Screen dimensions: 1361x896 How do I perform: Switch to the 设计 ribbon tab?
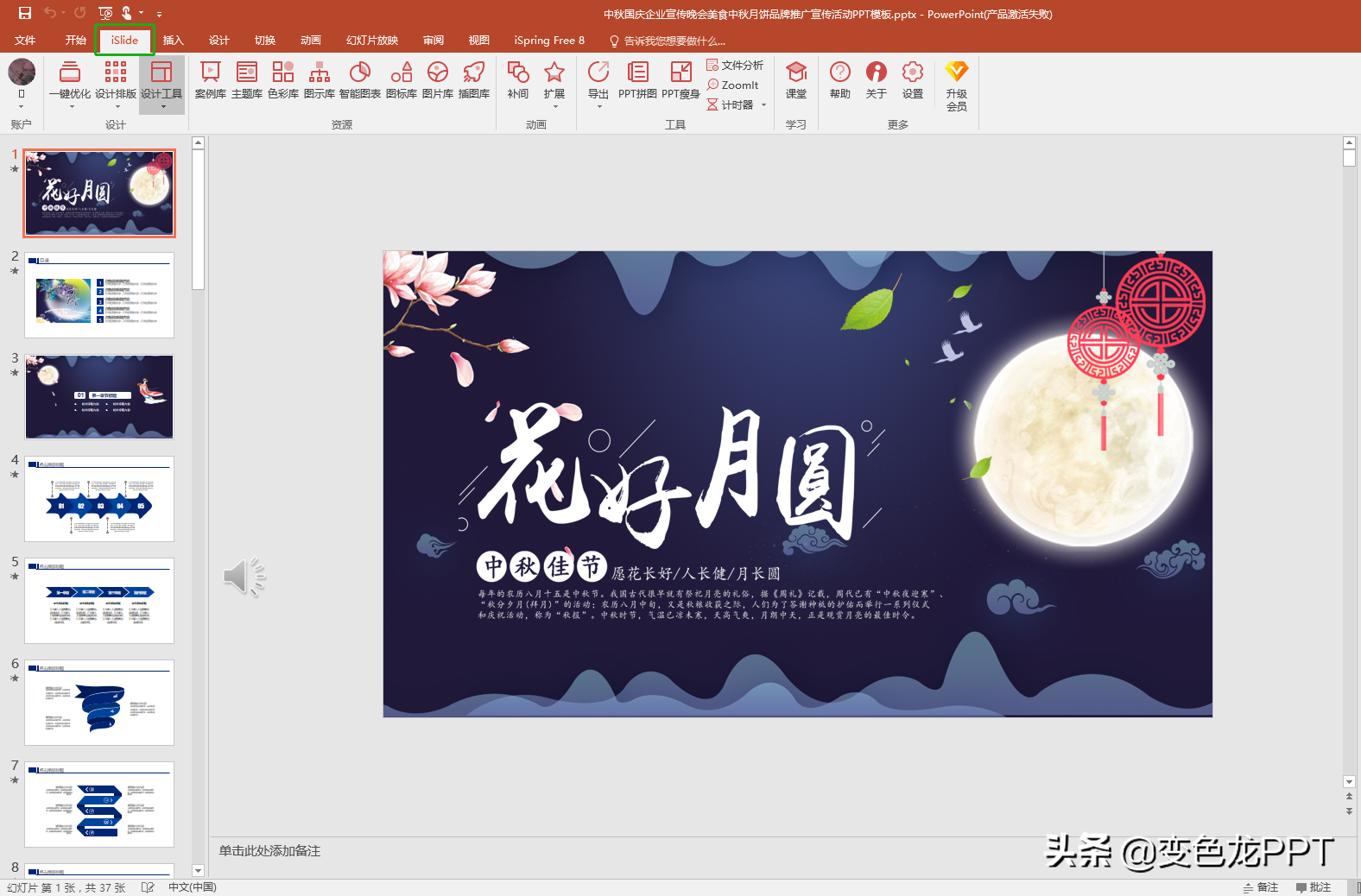pyautogui.click(x=219, y=41)
